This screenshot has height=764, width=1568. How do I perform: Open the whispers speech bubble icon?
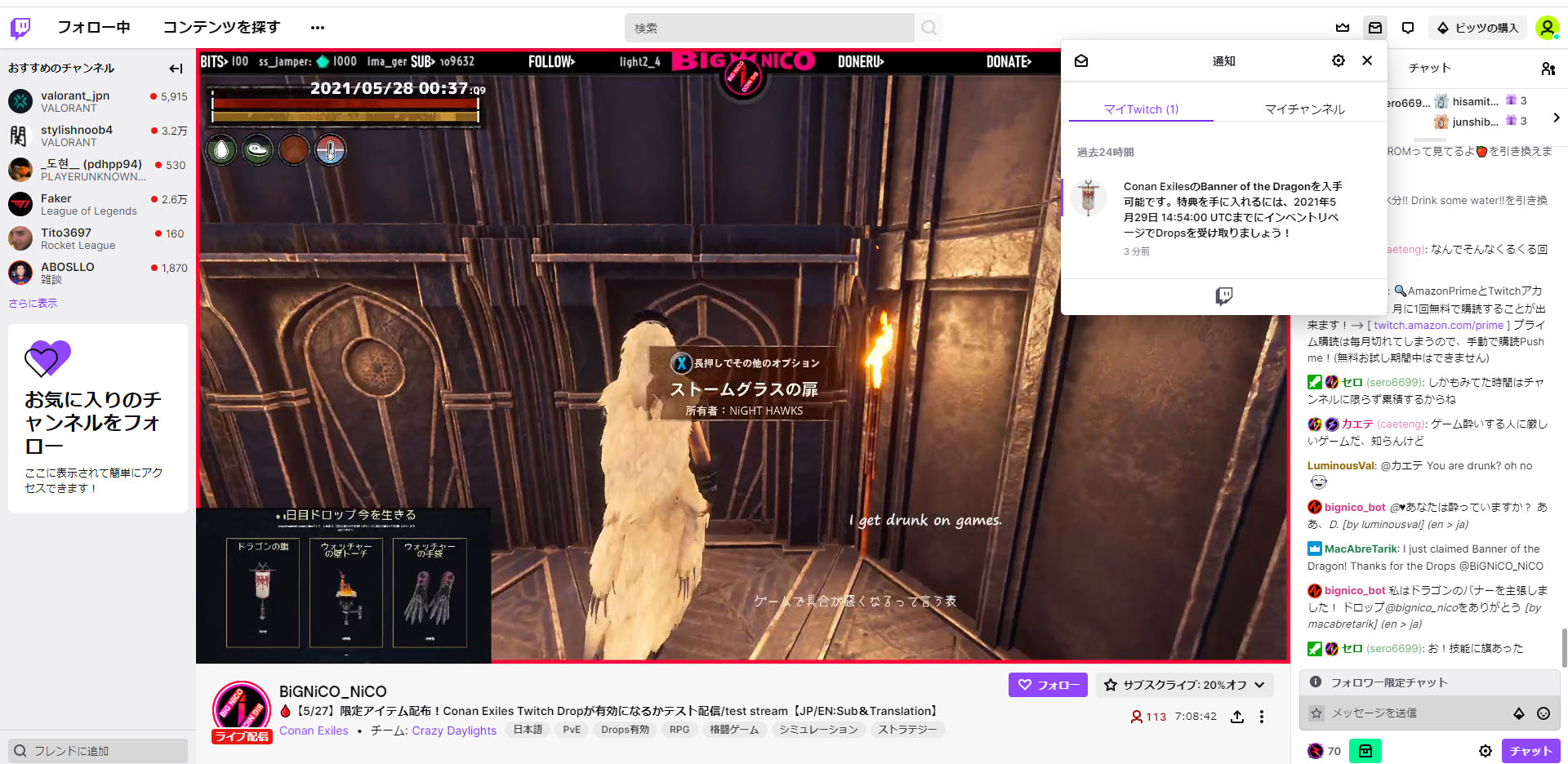pos(1408,28)
